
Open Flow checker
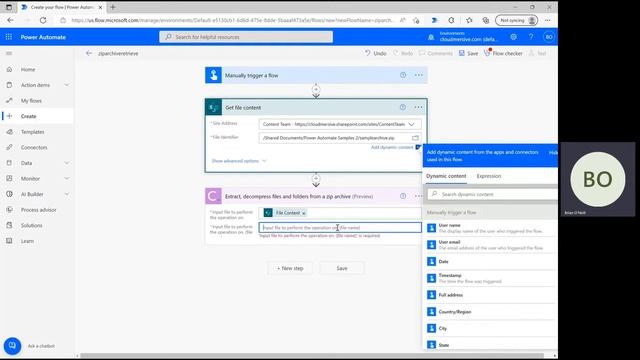coord(503,53)
